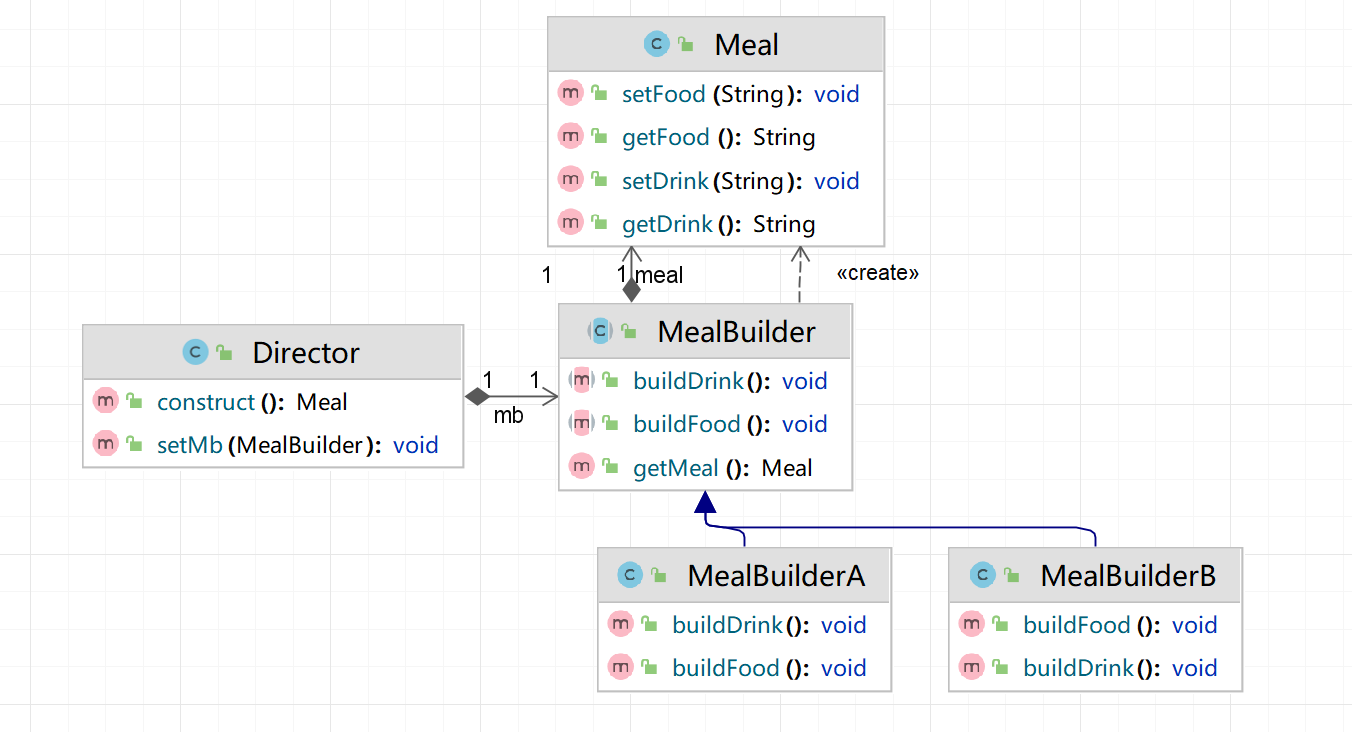Select the getFood() method in Meal
This screenshot has width=1352, height=732.
[x=718, y=137]
